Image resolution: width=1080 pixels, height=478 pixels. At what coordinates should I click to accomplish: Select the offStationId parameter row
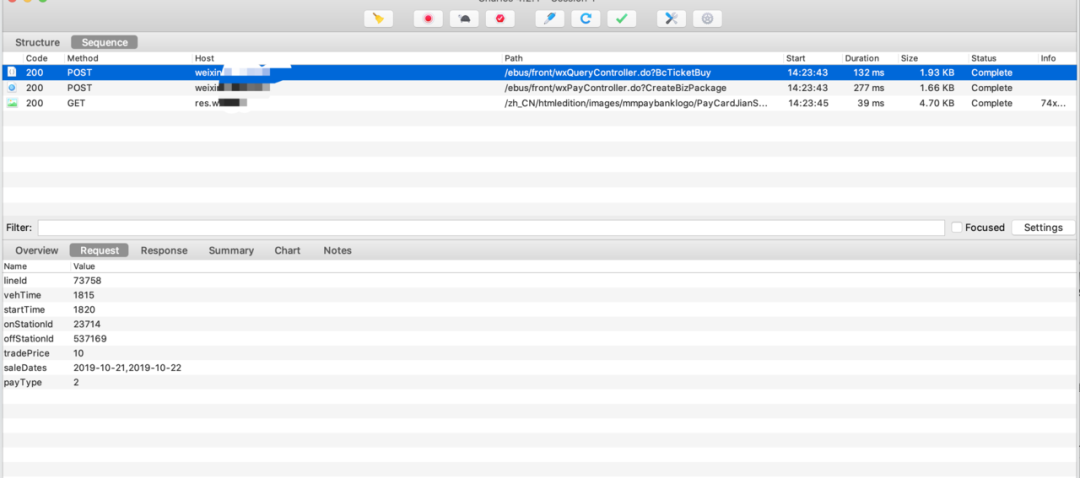click(540, 338)
